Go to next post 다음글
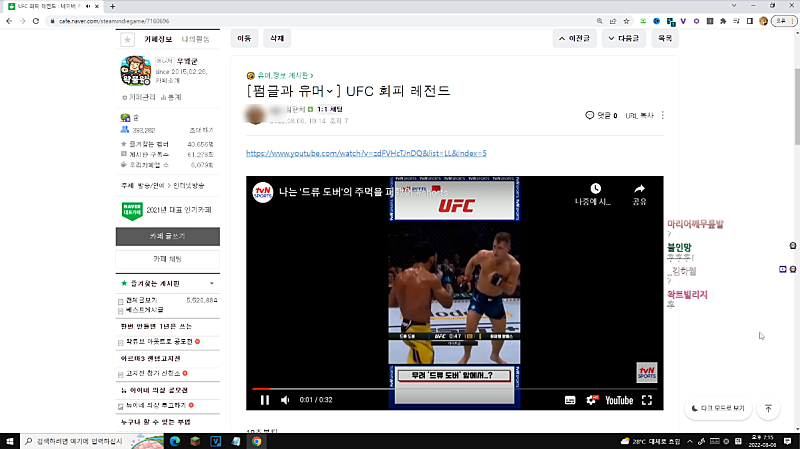This screenshot has width=800, height=449. [624, 38]
